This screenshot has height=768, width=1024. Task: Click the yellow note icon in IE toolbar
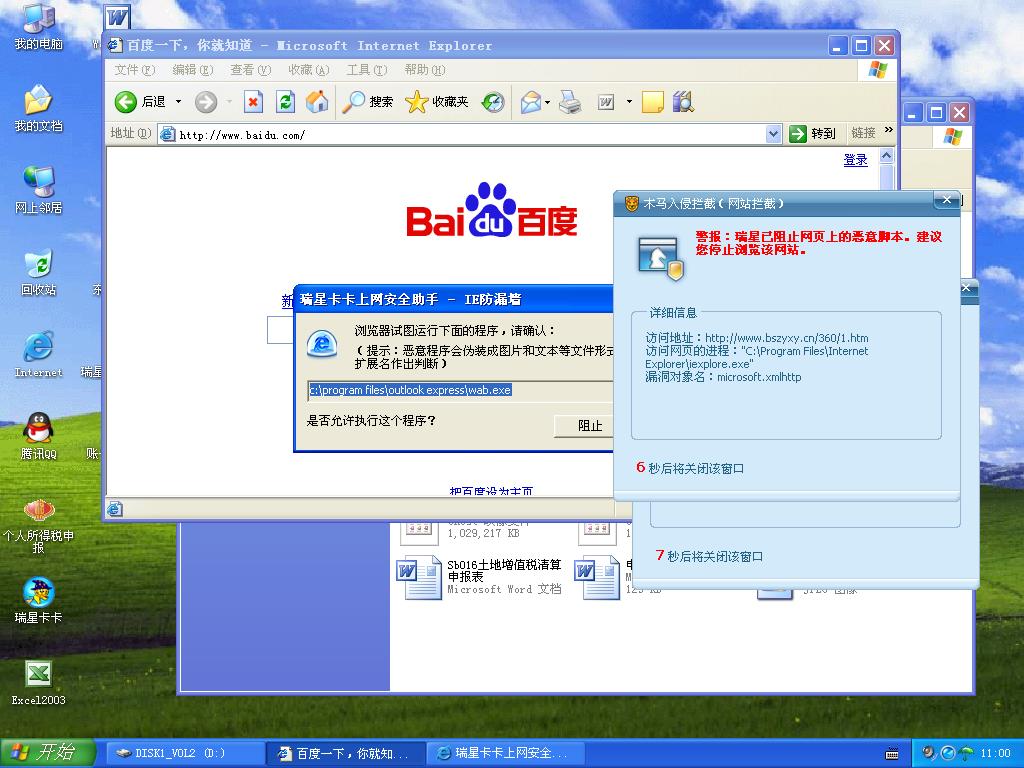[652, 102]
